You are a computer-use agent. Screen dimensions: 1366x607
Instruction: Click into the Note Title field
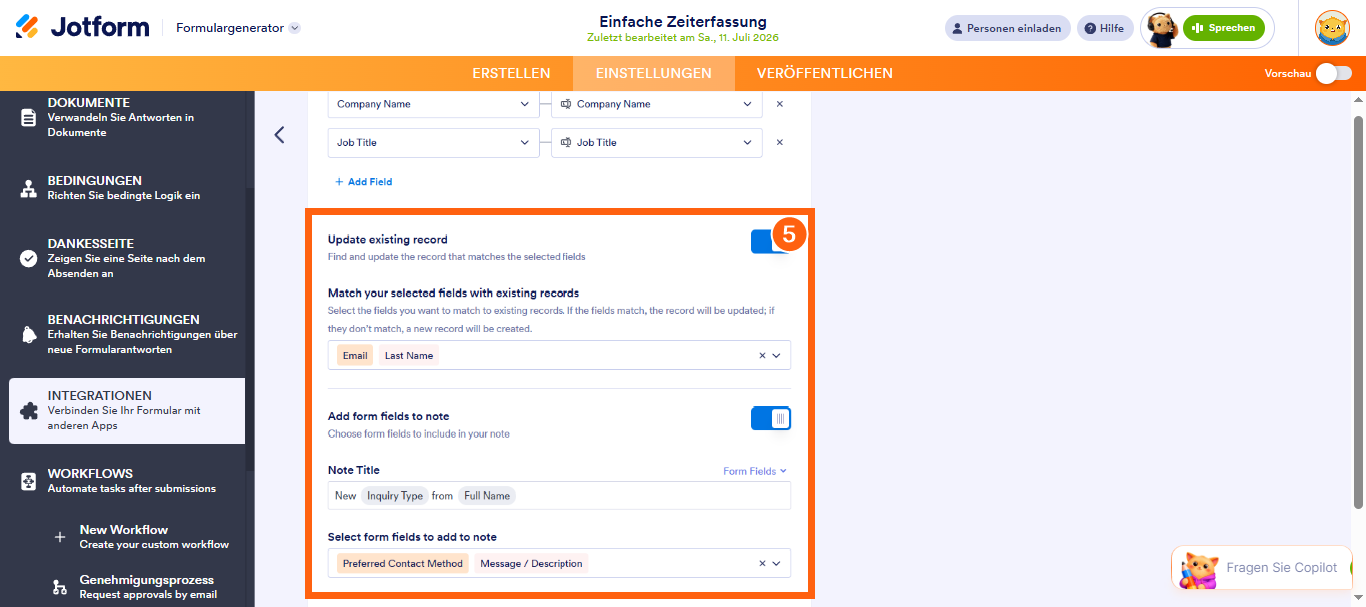pyautogui.click(x=559, y=495)
